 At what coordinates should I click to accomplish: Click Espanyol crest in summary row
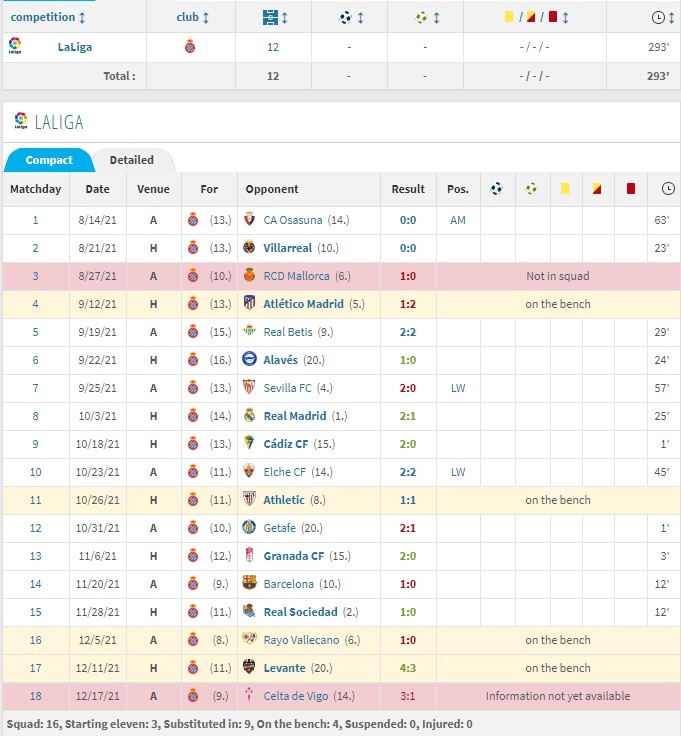point(190,46)
